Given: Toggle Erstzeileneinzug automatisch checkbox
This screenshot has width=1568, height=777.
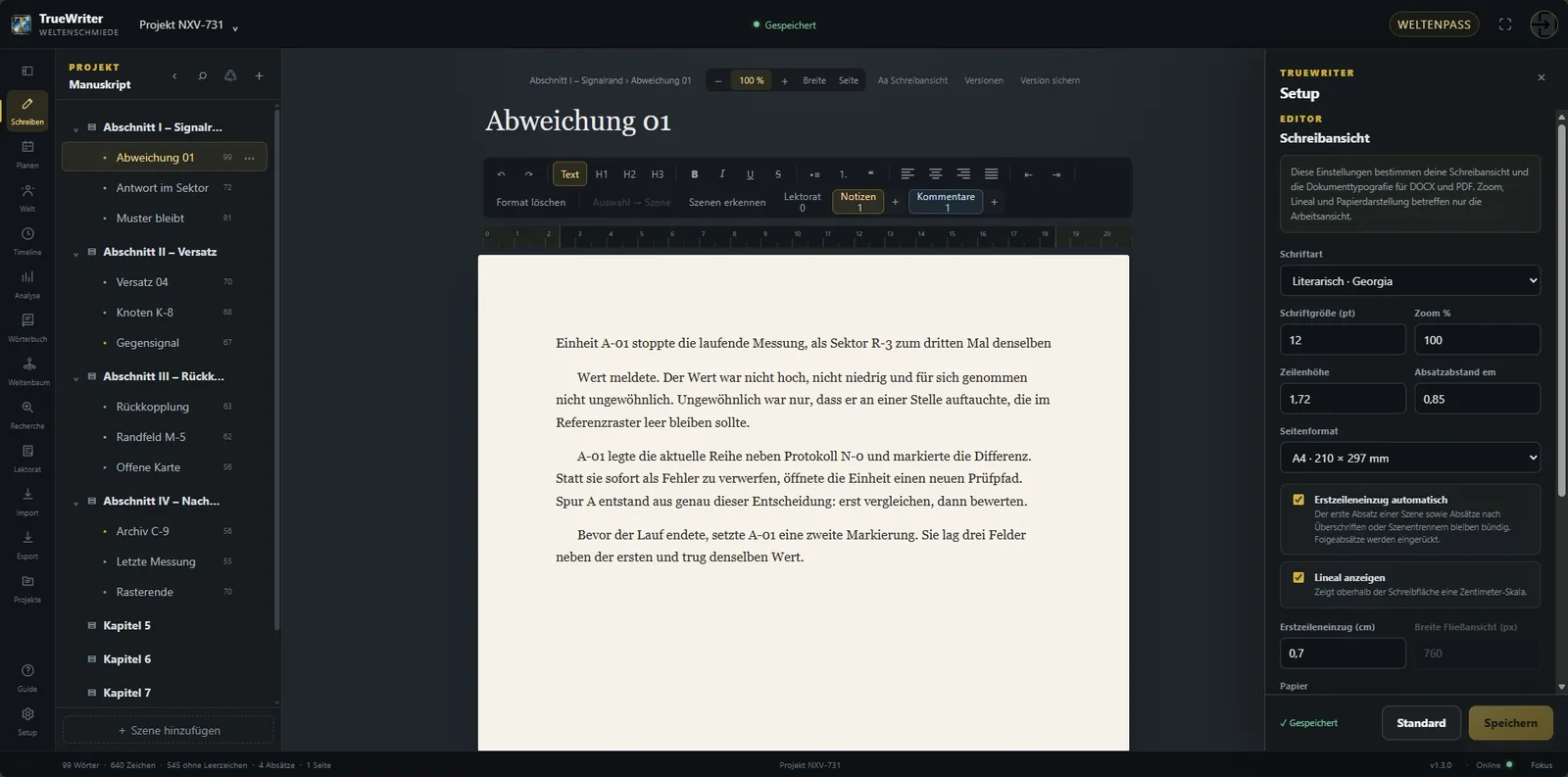Looking at the screenshot, I should click(1298, 500).
